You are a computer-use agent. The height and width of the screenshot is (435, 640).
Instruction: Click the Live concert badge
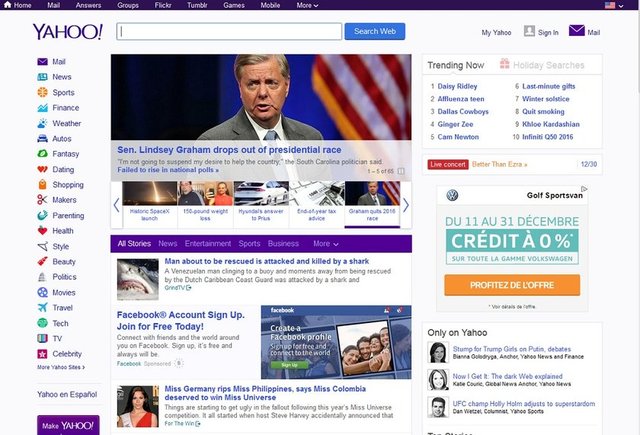(x=448, y=164)
